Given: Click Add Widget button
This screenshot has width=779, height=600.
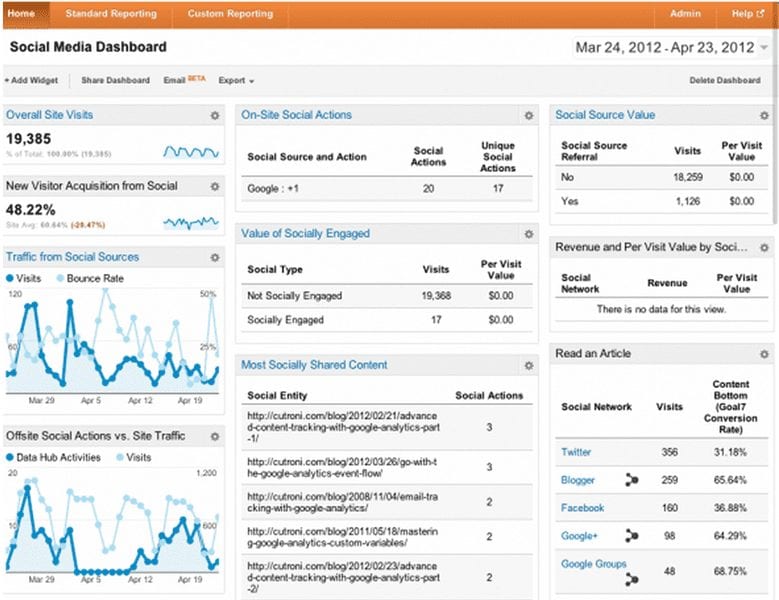Looking at the screenshot, I should 31,80.
